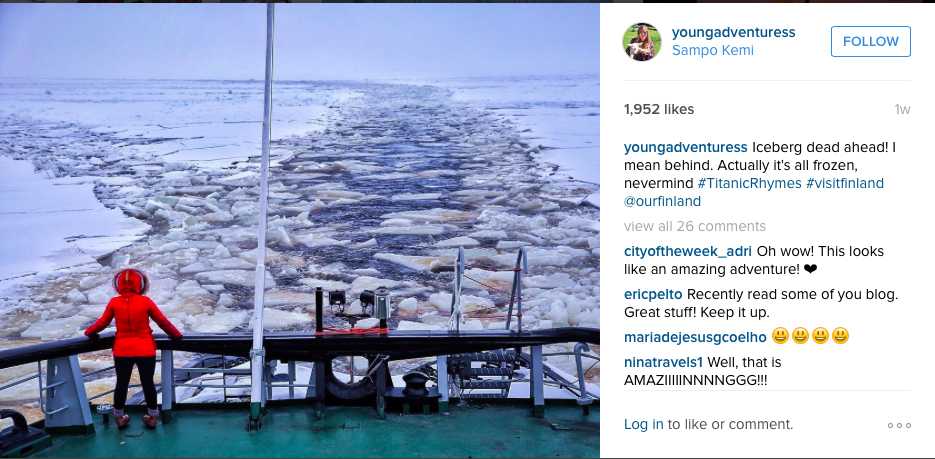Expand view all 26 comments
The image size is (935, 459).
694,226
